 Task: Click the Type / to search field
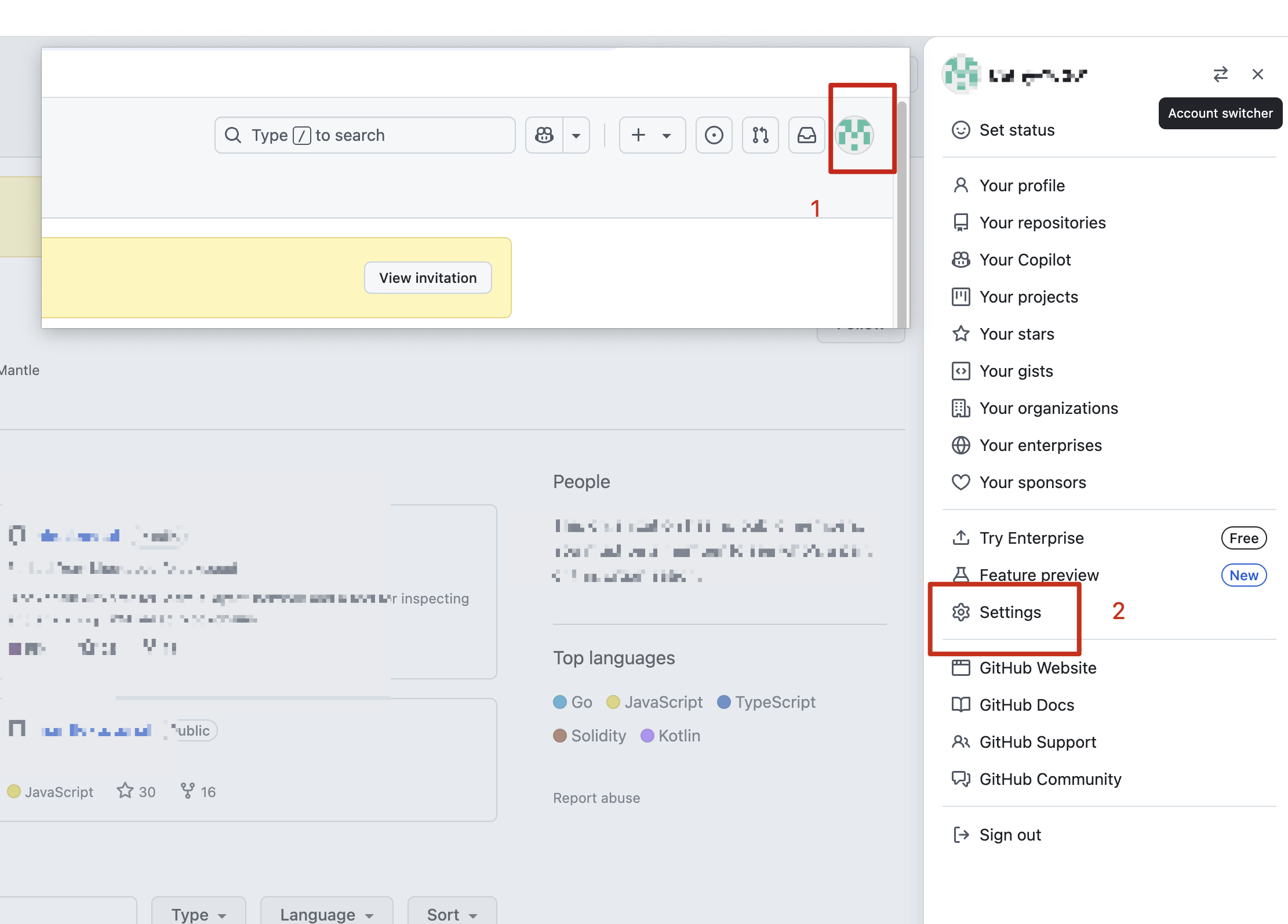point(365,135)
